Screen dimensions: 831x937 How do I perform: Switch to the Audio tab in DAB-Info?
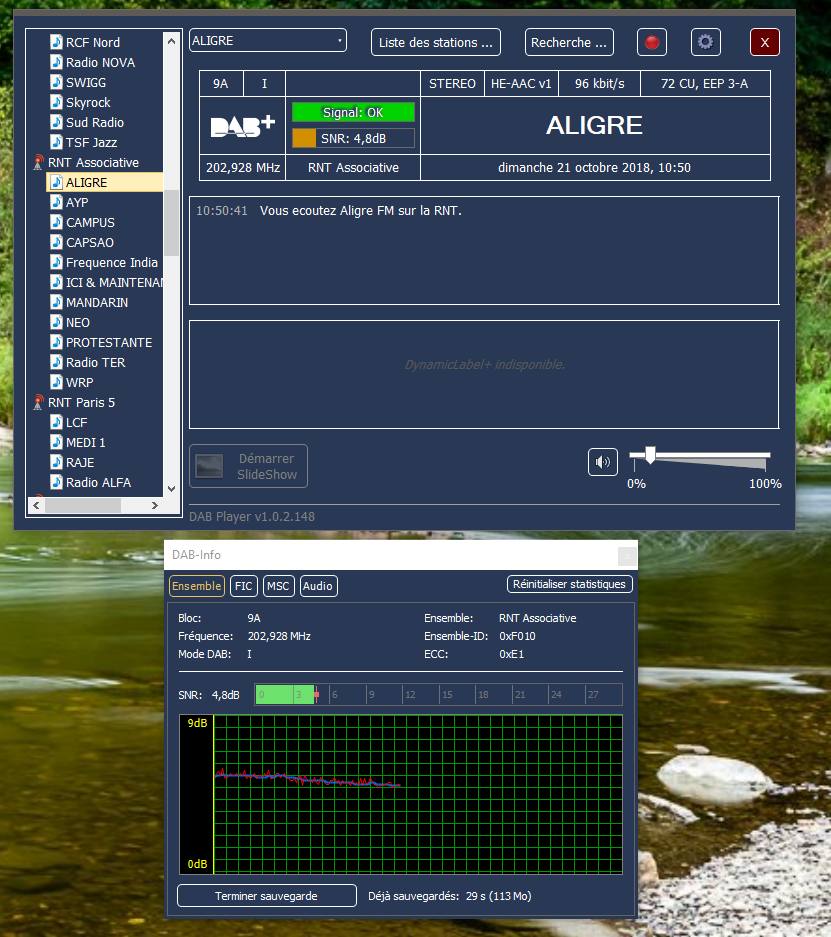tap(318, 586)
